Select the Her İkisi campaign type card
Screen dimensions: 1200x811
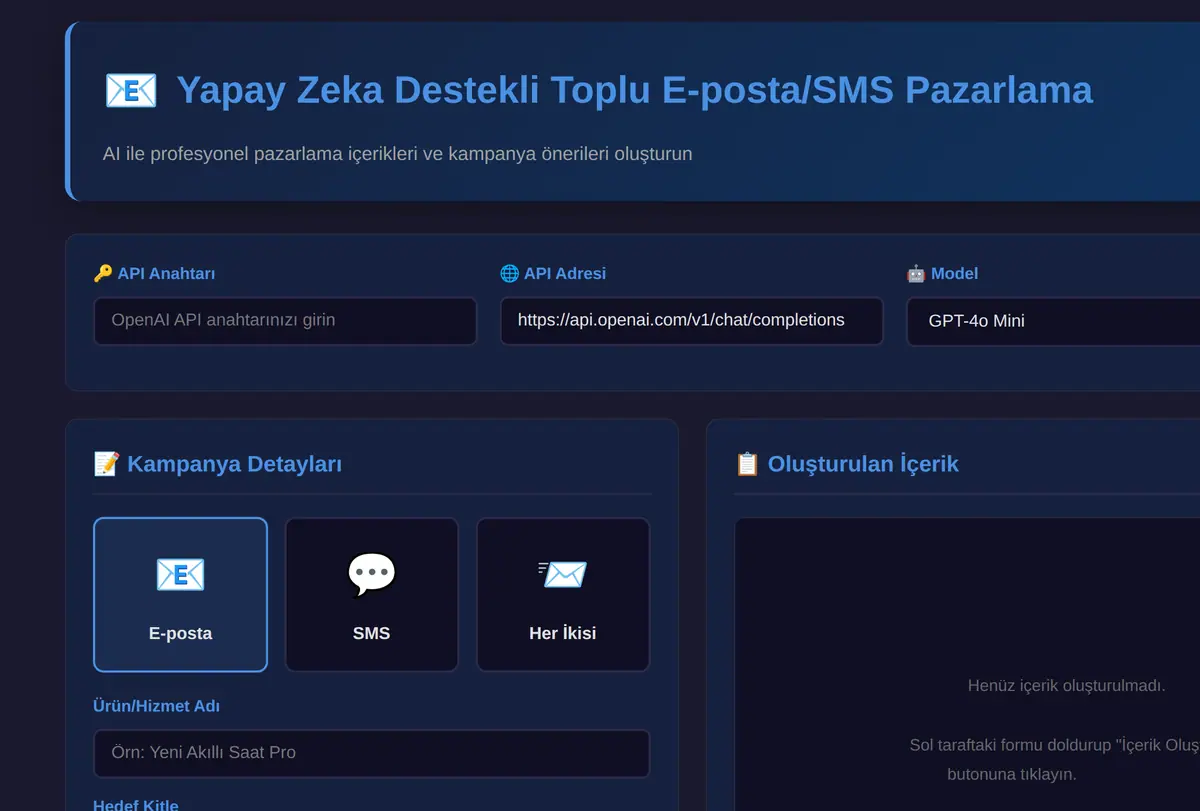pos(563,595)
